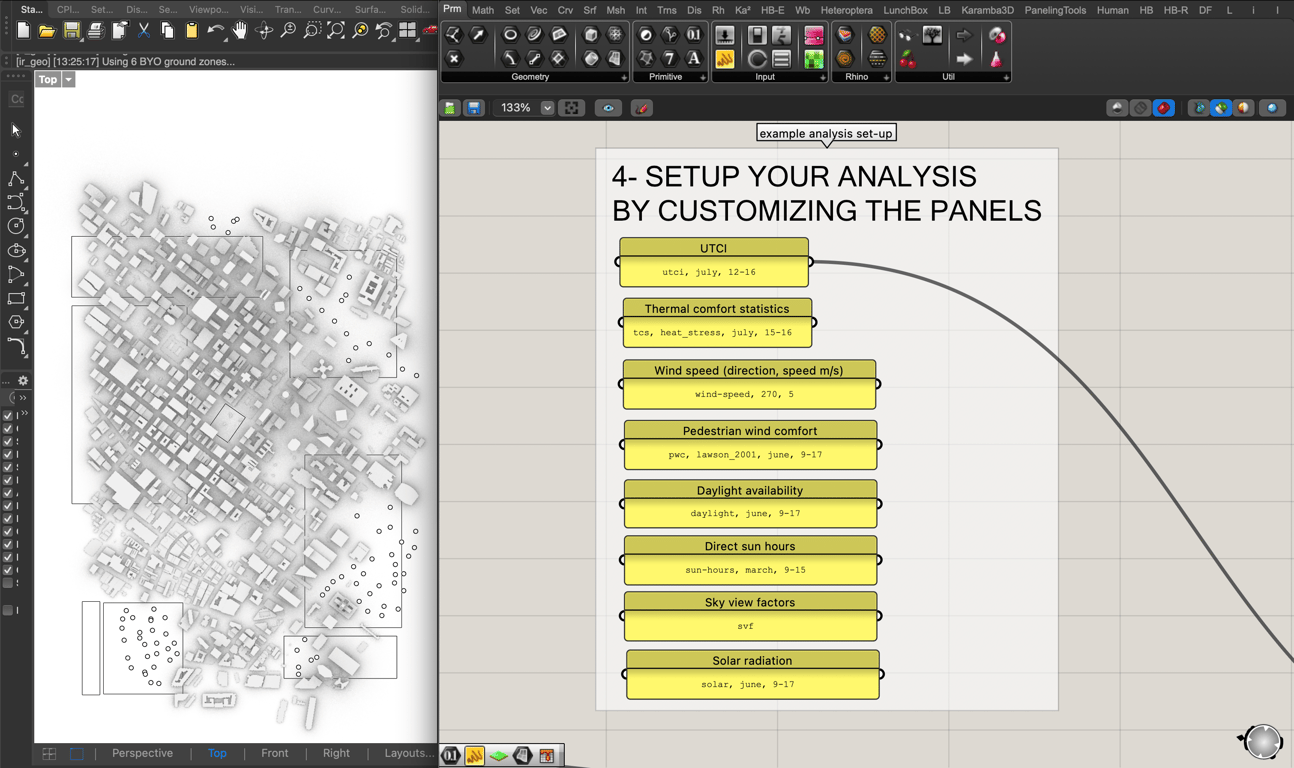Image resolution: width=1294 pixels, height=768 pixels.
Task: Expand the Rhino component panel
Action: click(886, 77)
